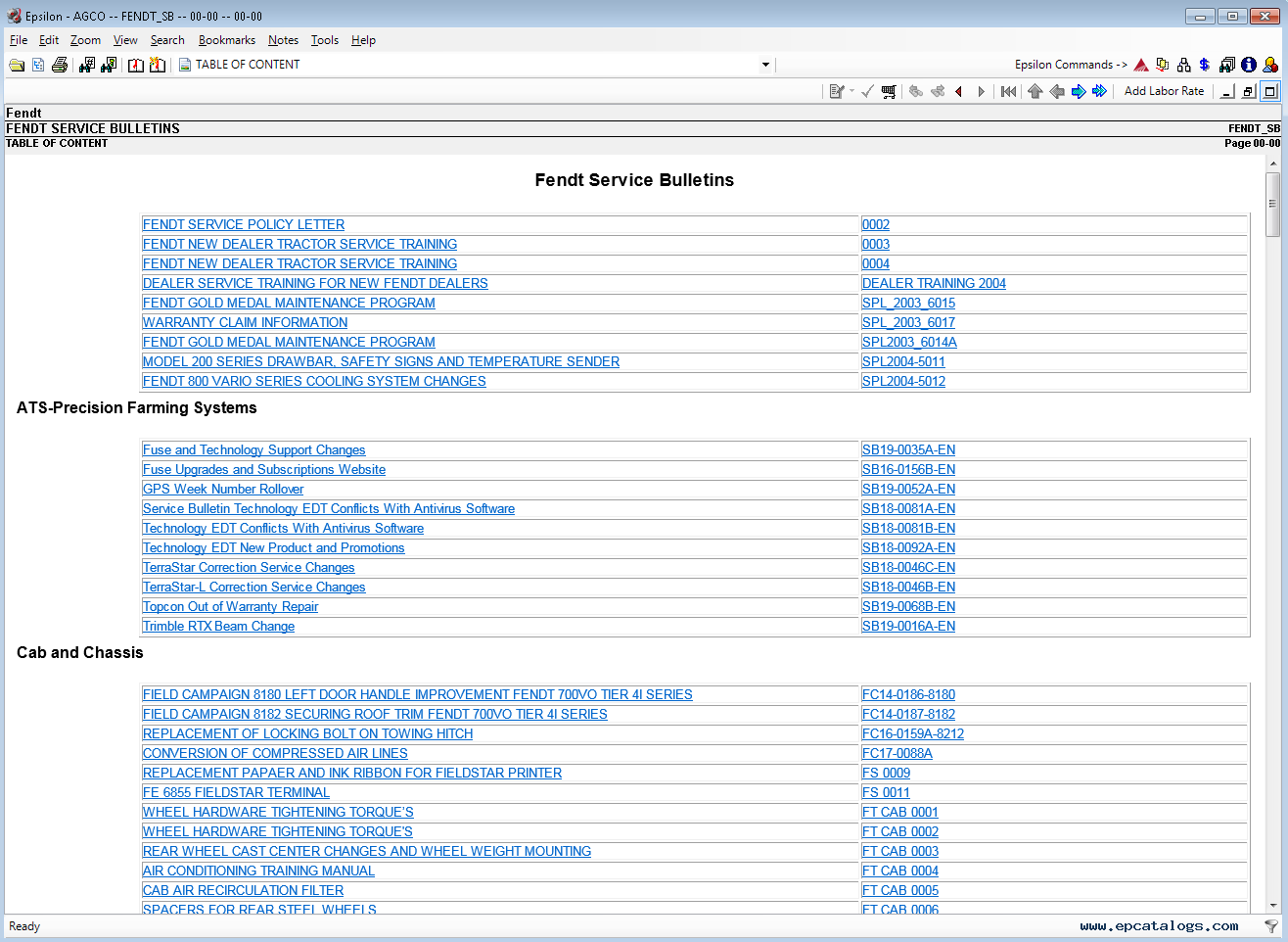Screen dimensions: 1288x942
Task: Click the maximize pane icon after Add Labor Rate
Action: coord(1270,91)
